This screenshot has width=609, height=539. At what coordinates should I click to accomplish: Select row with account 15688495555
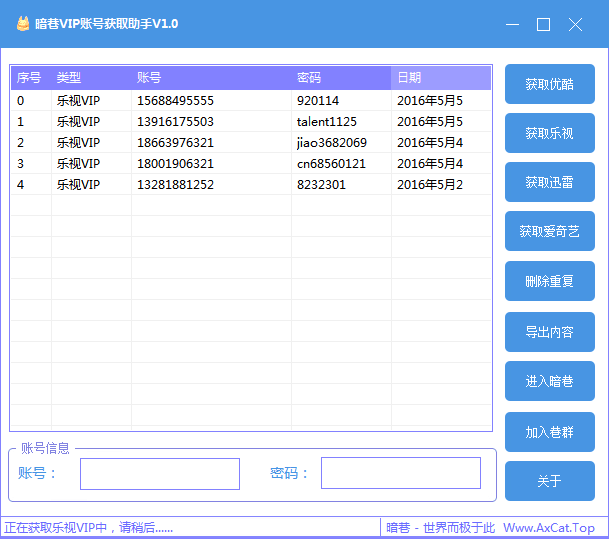(175, 101)
